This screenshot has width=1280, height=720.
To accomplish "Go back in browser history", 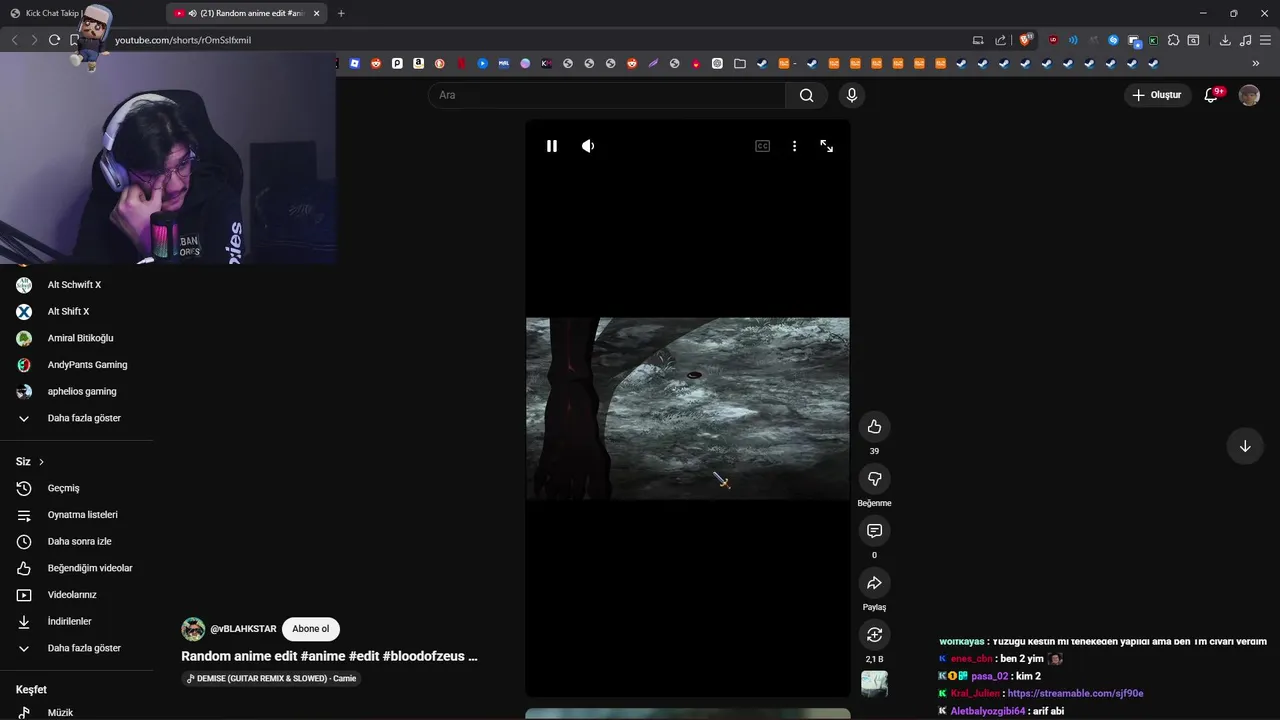I will (15, 40).
